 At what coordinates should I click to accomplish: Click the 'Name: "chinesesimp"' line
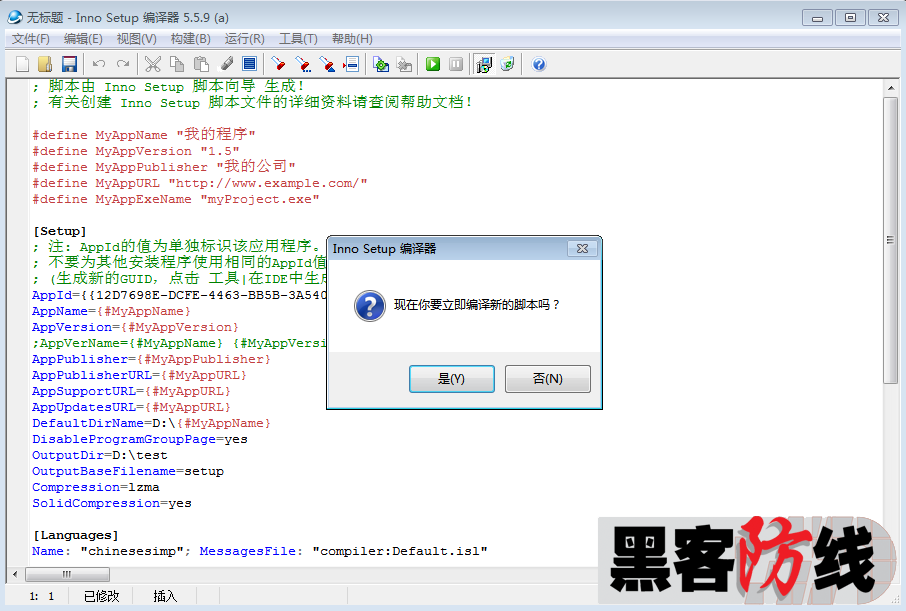[x=259, y=551]
